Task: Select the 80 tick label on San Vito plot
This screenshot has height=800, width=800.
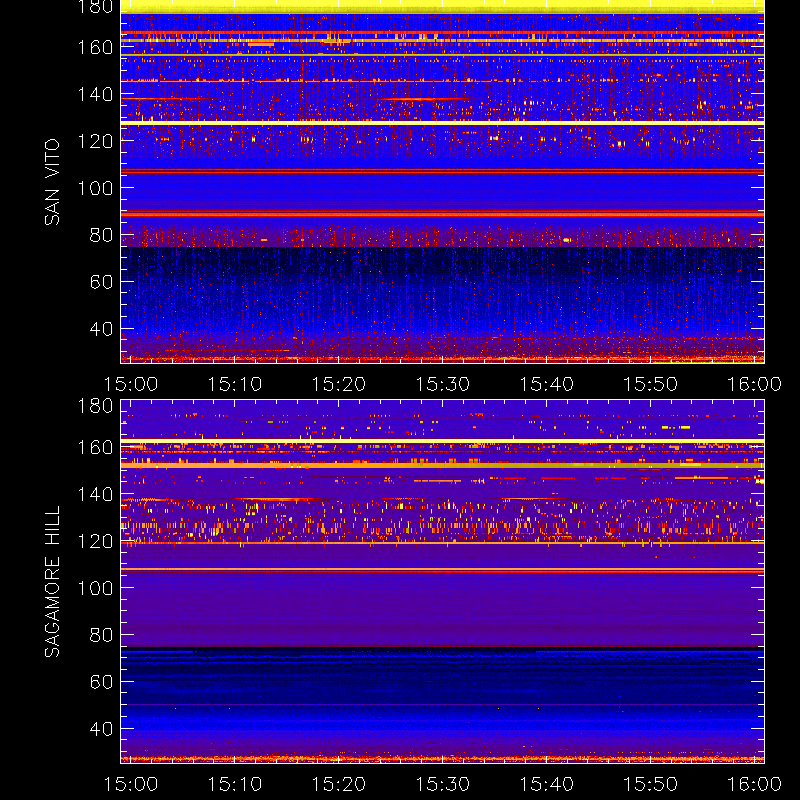Action: click(x=102, y=235)
